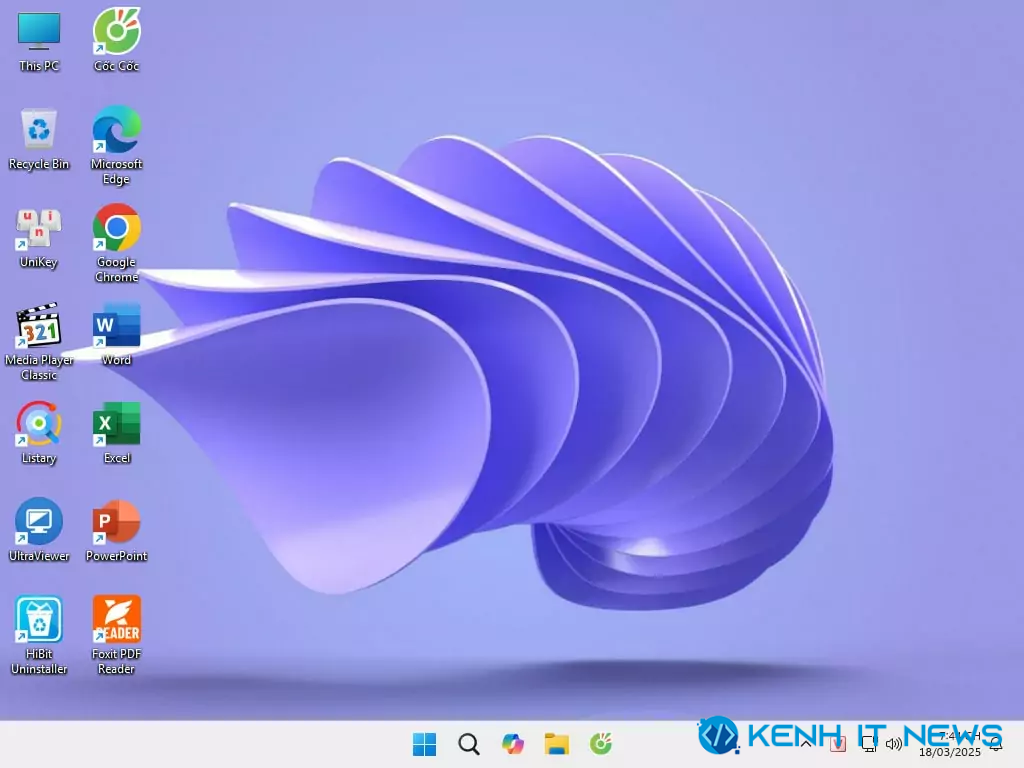The width and height of the screenshot is (1024, 768).
Task: Open the volume speaker tray icon
Action: tap(893, 744)
